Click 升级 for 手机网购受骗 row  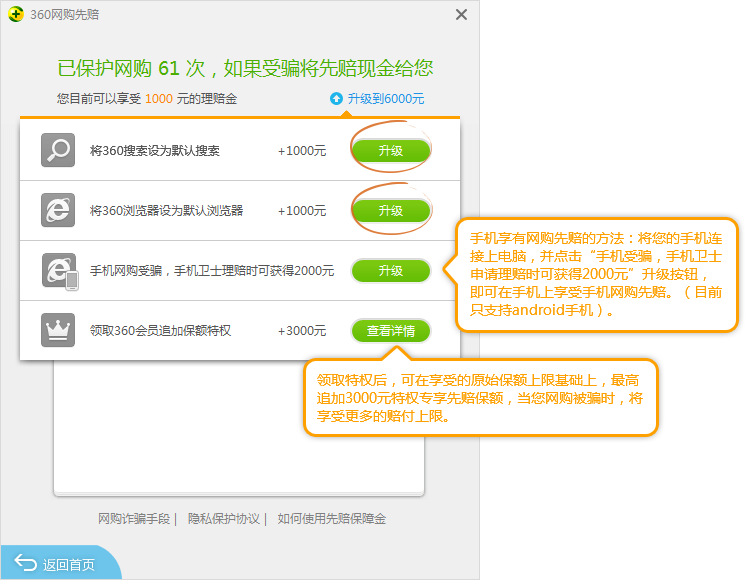(391, 271)
